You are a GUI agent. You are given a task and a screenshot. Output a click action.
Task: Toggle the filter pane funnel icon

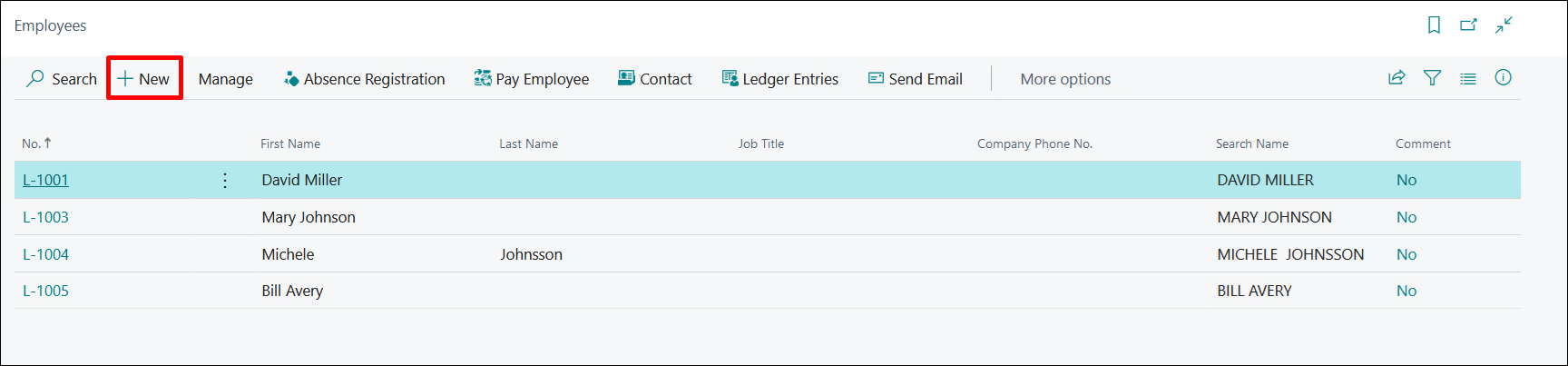(x=1432, y=78)
